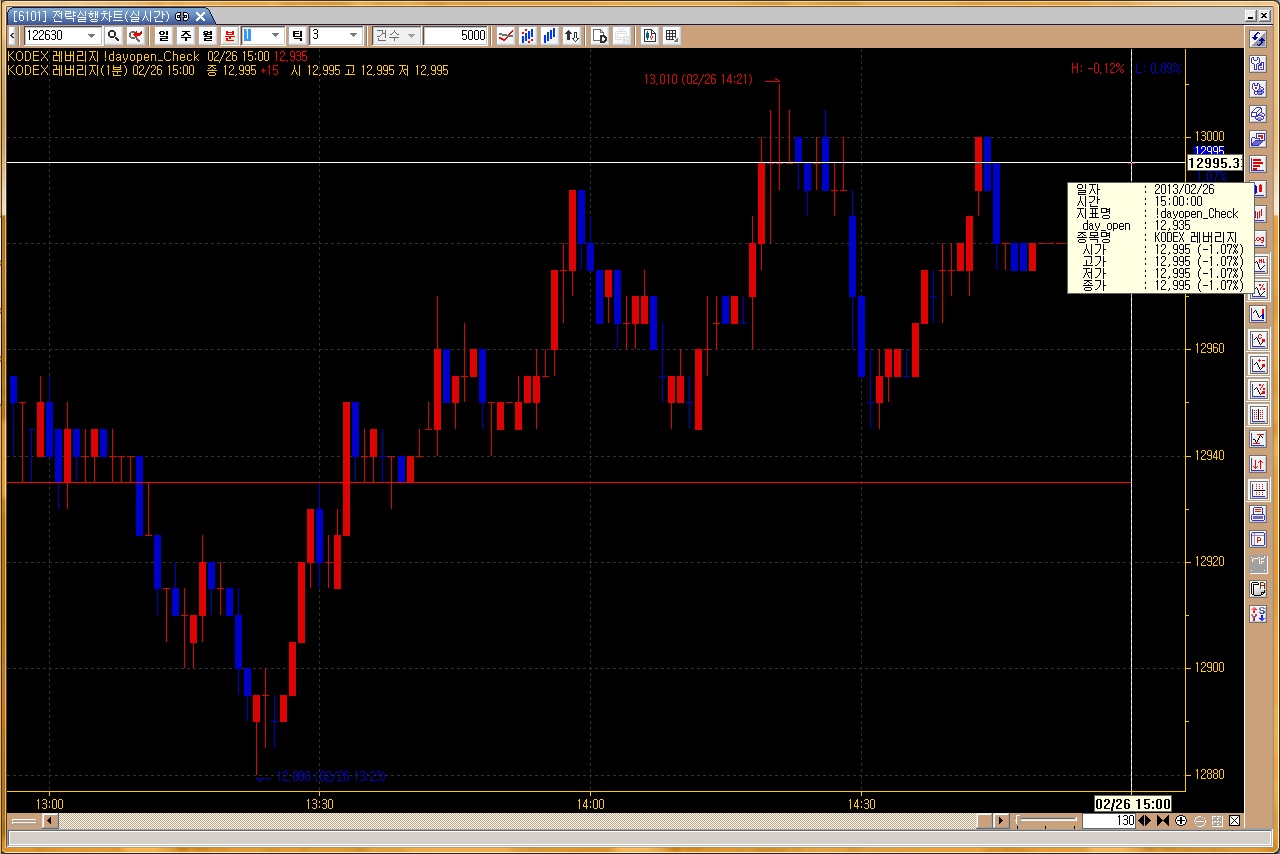
Task: Click the stock code search magnifier icon
Action: click(x=113, y=36)
